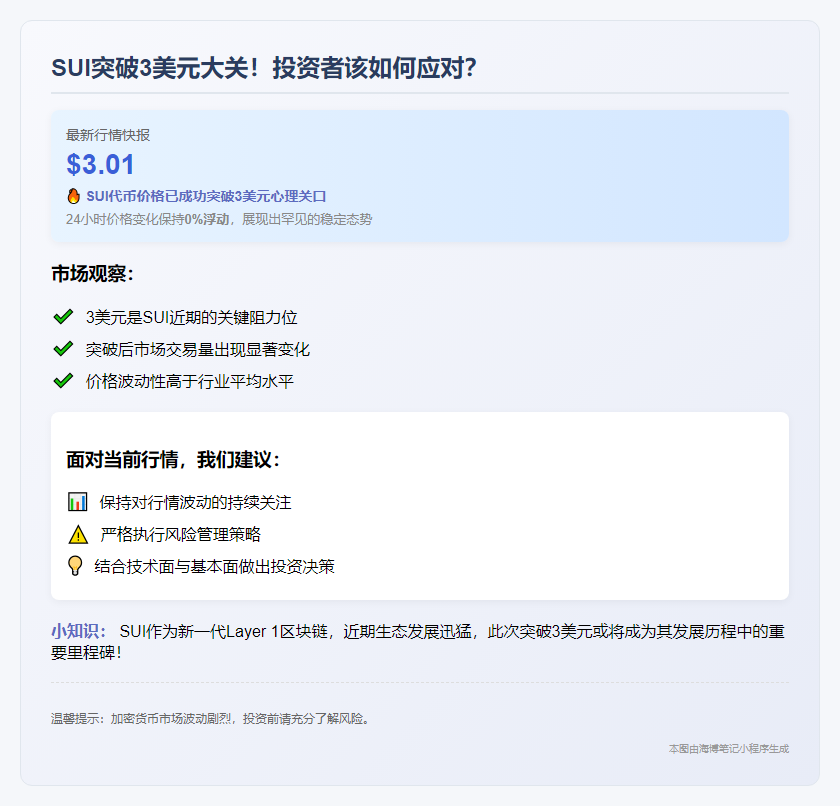Click the label 最新行情快报
840x806 pixels.
point(108,135)
